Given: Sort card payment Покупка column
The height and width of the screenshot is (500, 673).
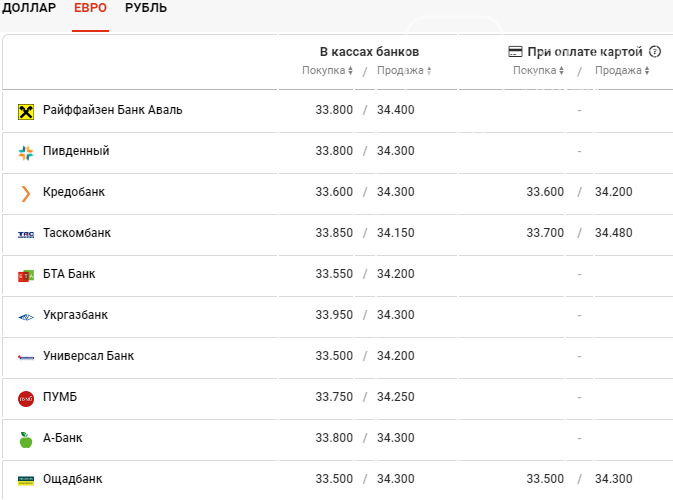Looking at the screenshot, I should 538,70.
